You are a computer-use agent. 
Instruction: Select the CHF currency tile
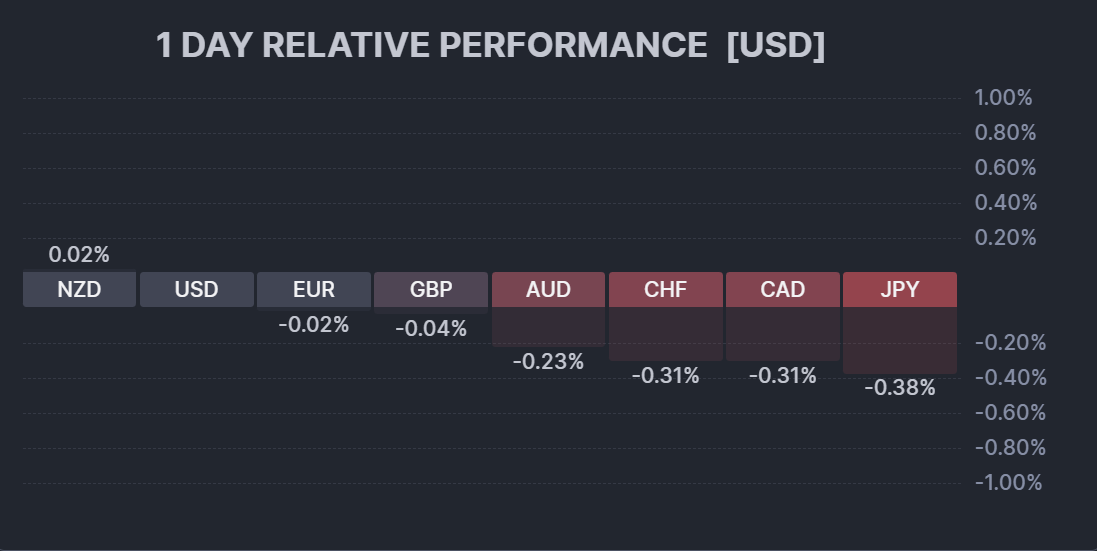[665, 290]
